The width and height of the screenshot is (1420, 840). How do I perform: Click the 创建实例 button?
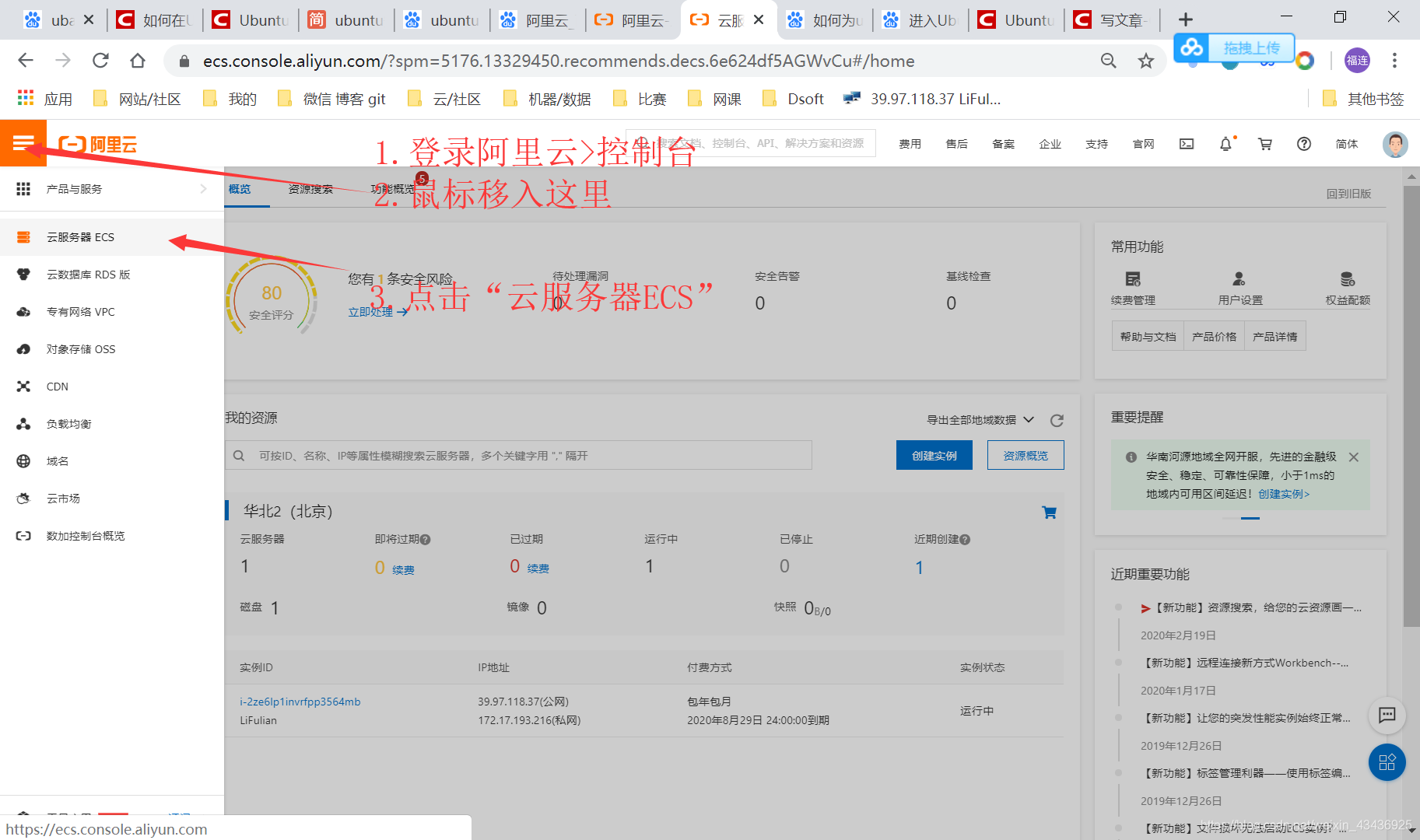(934, 455)
